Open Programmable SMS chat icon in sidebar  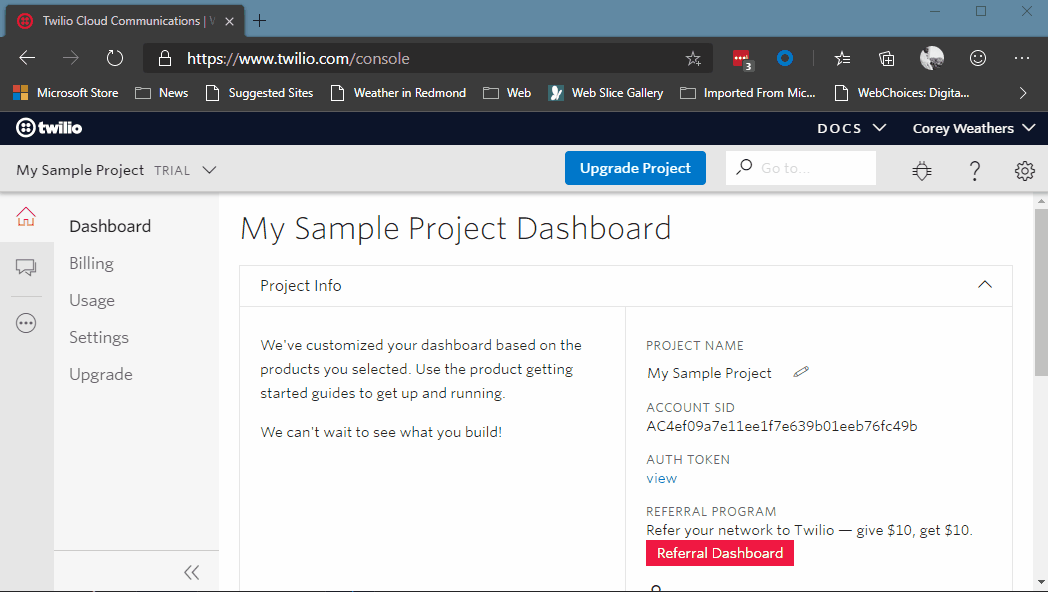26,267
